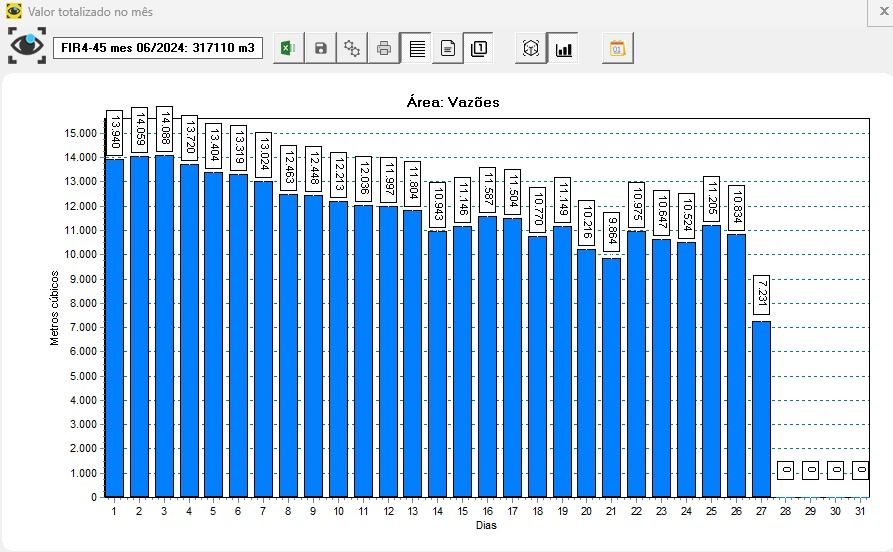Click the lowest bar at day 21
Viewport: 893px width, 552px height.
pyautogui.click(x=611, y=380)
